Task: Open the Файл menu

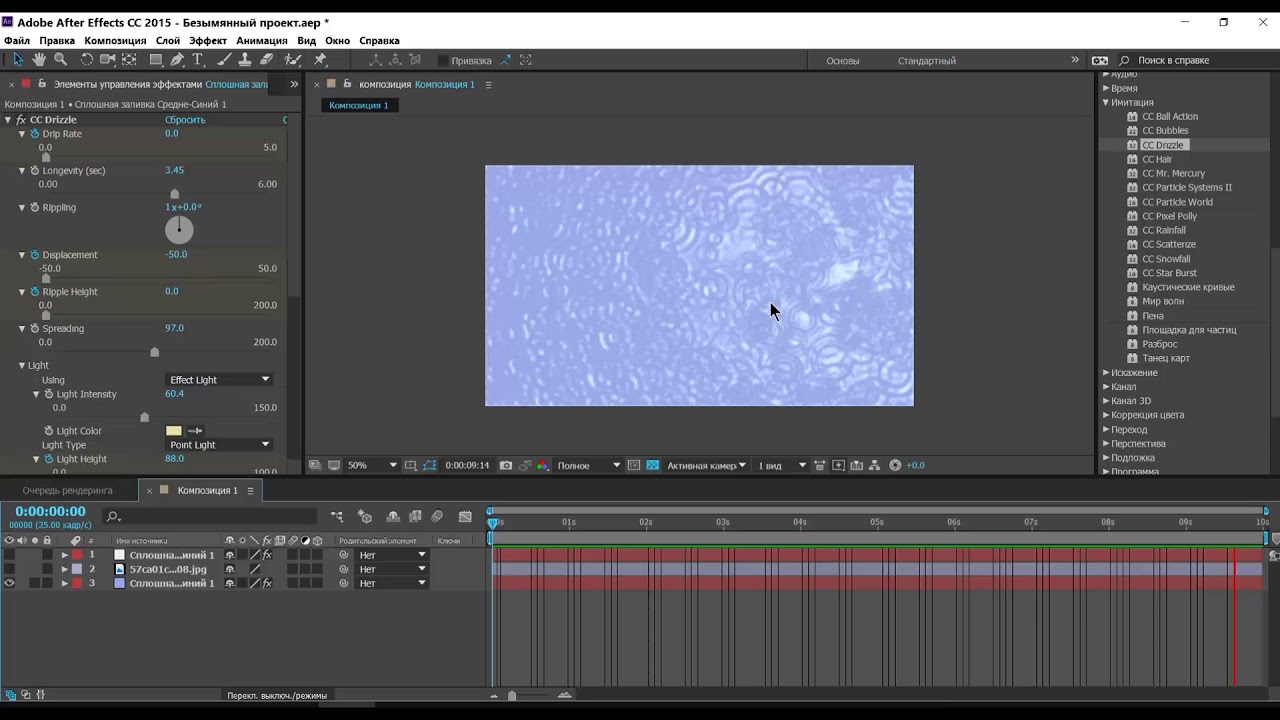Action: (17, 41)
